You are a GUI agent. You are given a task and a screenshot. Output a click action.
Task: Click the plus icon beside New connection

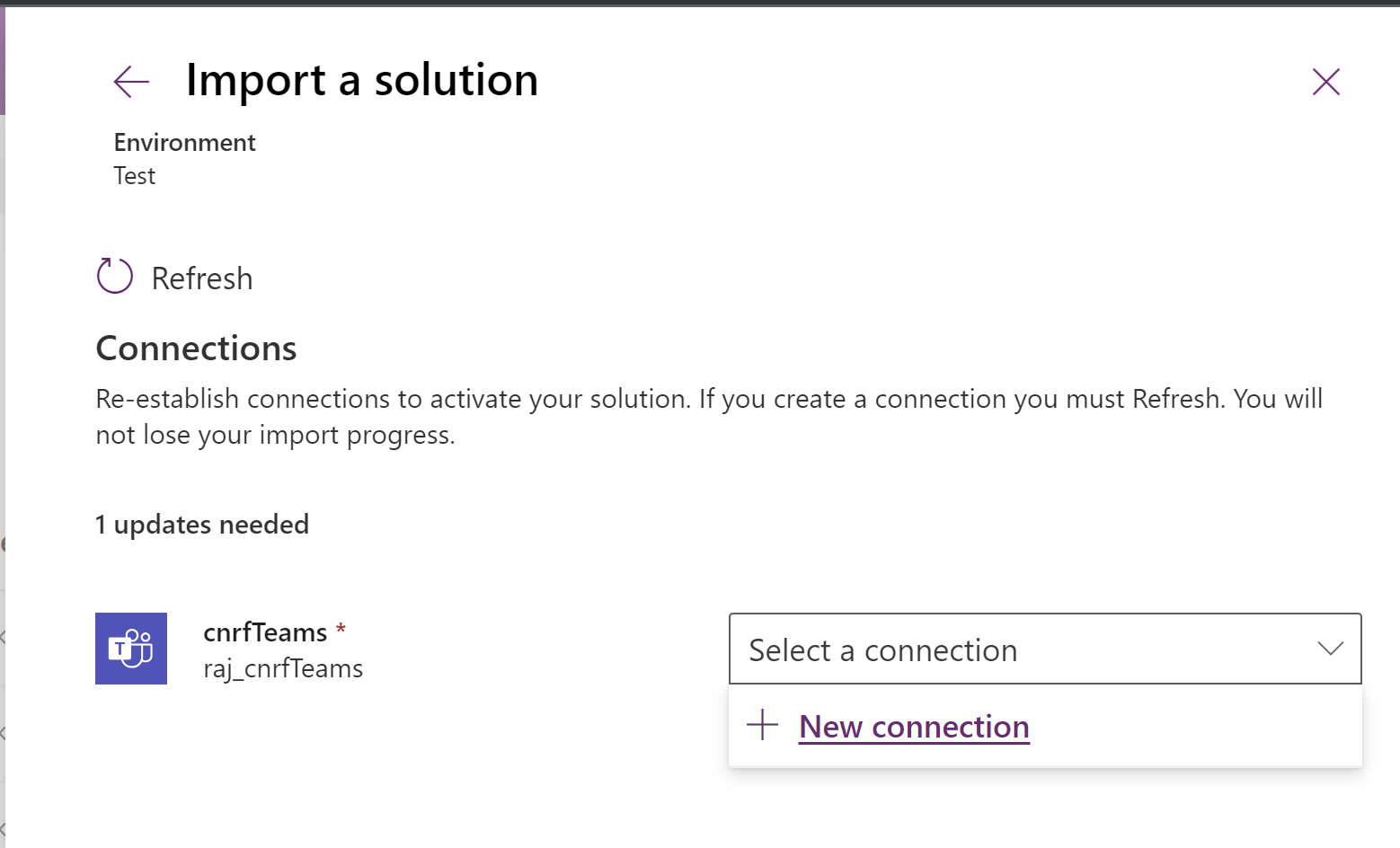coord(762,725)
